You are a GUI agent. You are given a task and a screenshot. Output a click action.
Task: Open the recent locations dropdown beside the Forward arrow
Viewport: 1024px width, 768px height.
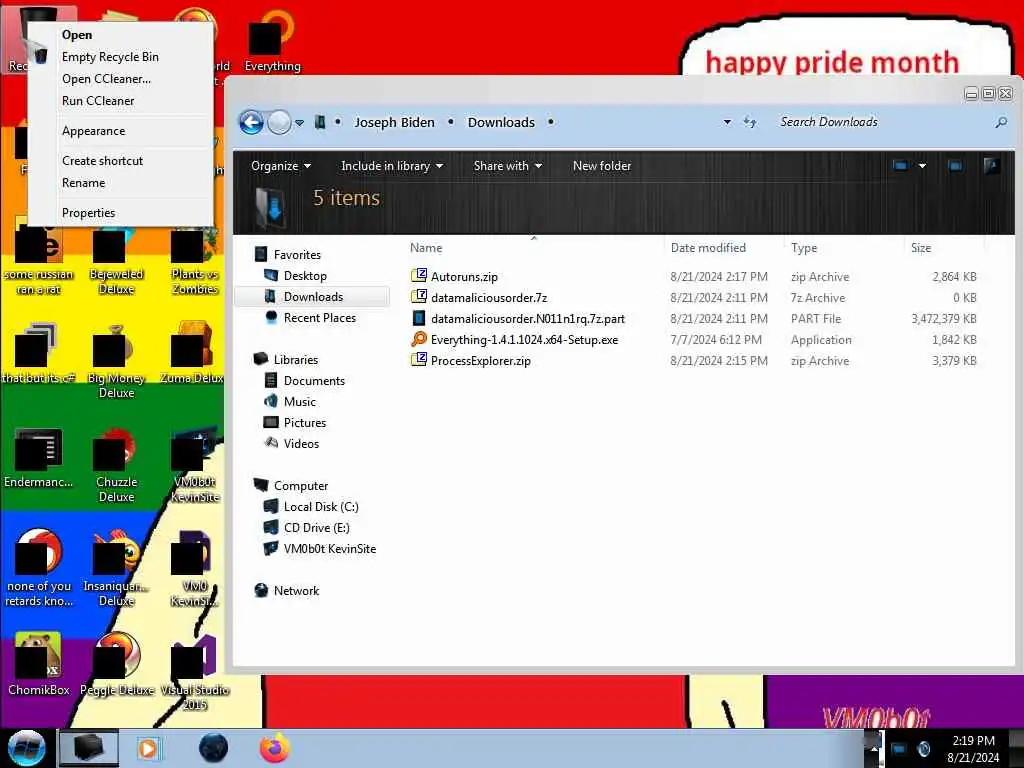coord(299,123)
